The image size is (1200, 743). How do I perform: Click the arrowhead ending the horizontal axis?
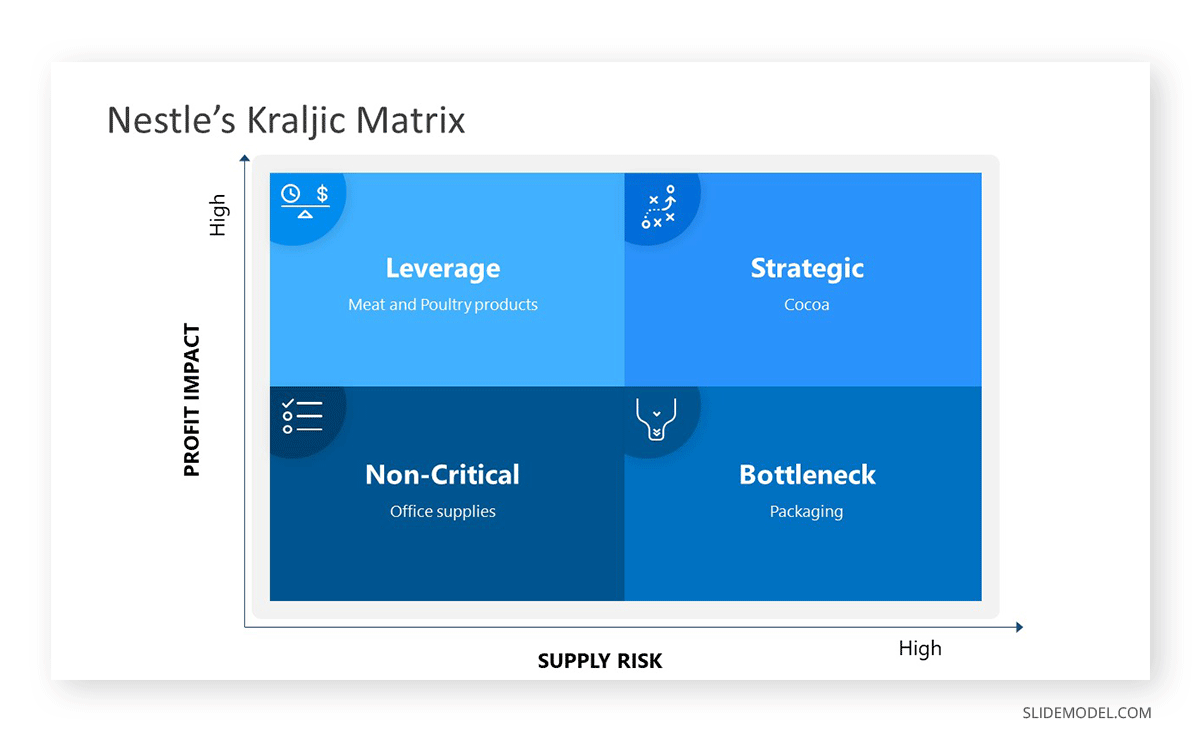tap(1019, 627)
